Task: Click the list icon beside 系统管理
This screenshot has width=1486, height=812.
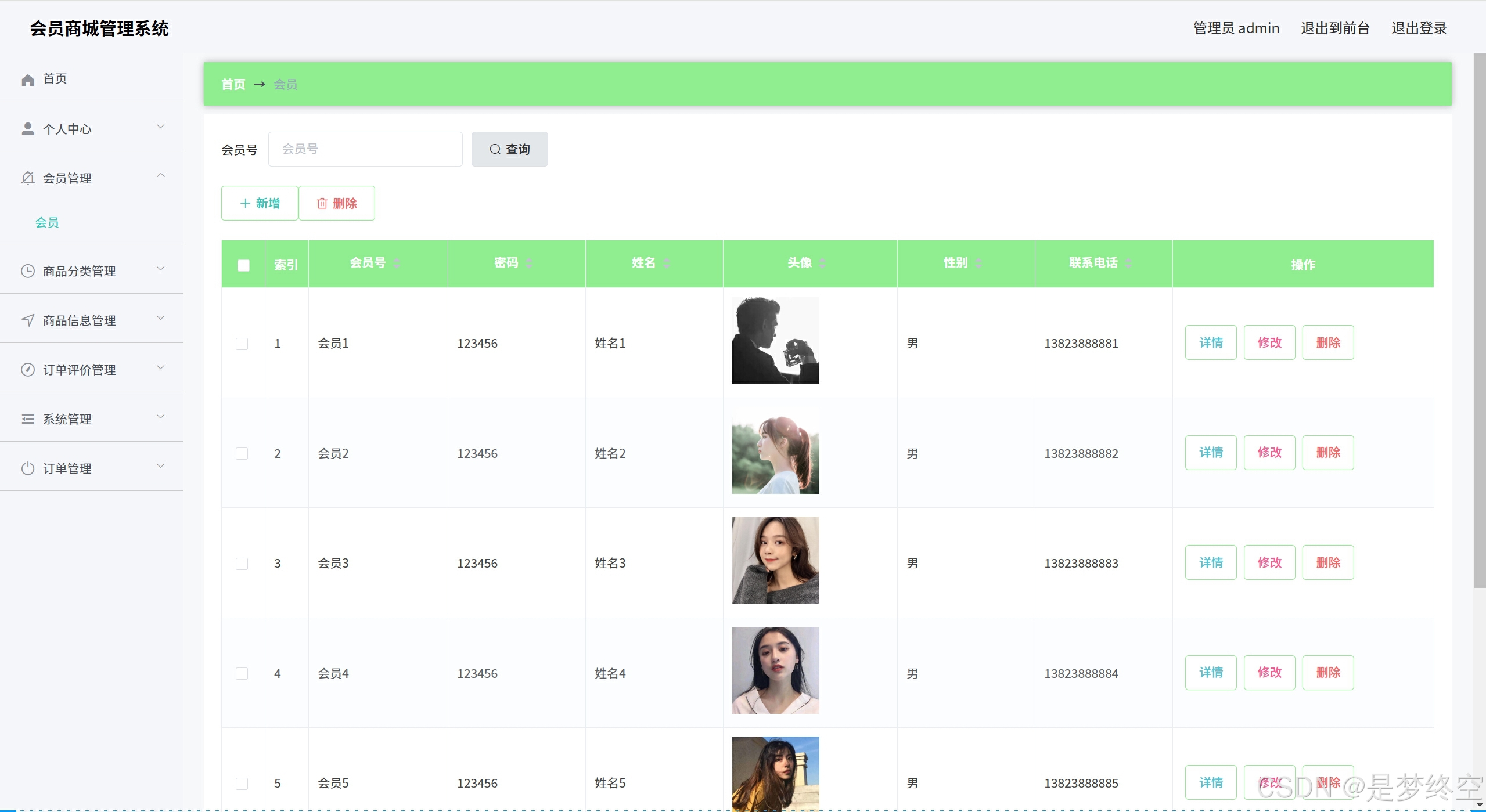Action: click(x=27, y=419)
